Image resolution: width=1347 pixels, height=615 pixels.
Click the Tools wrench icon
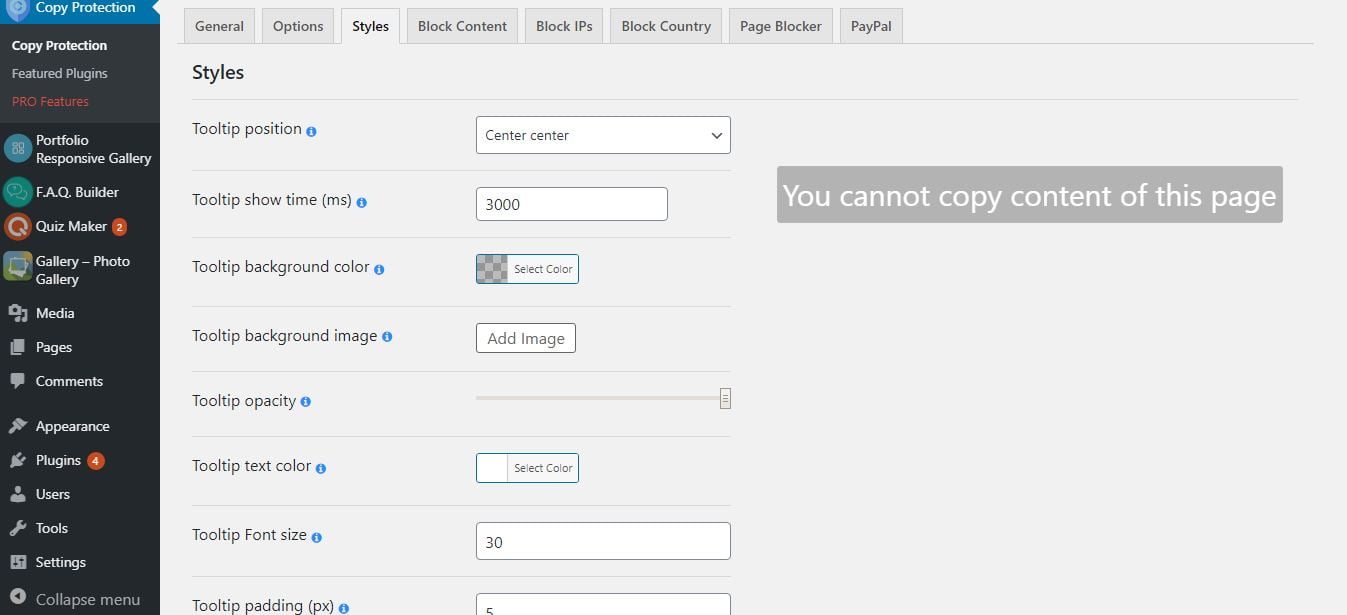click(x=18, y=528)
